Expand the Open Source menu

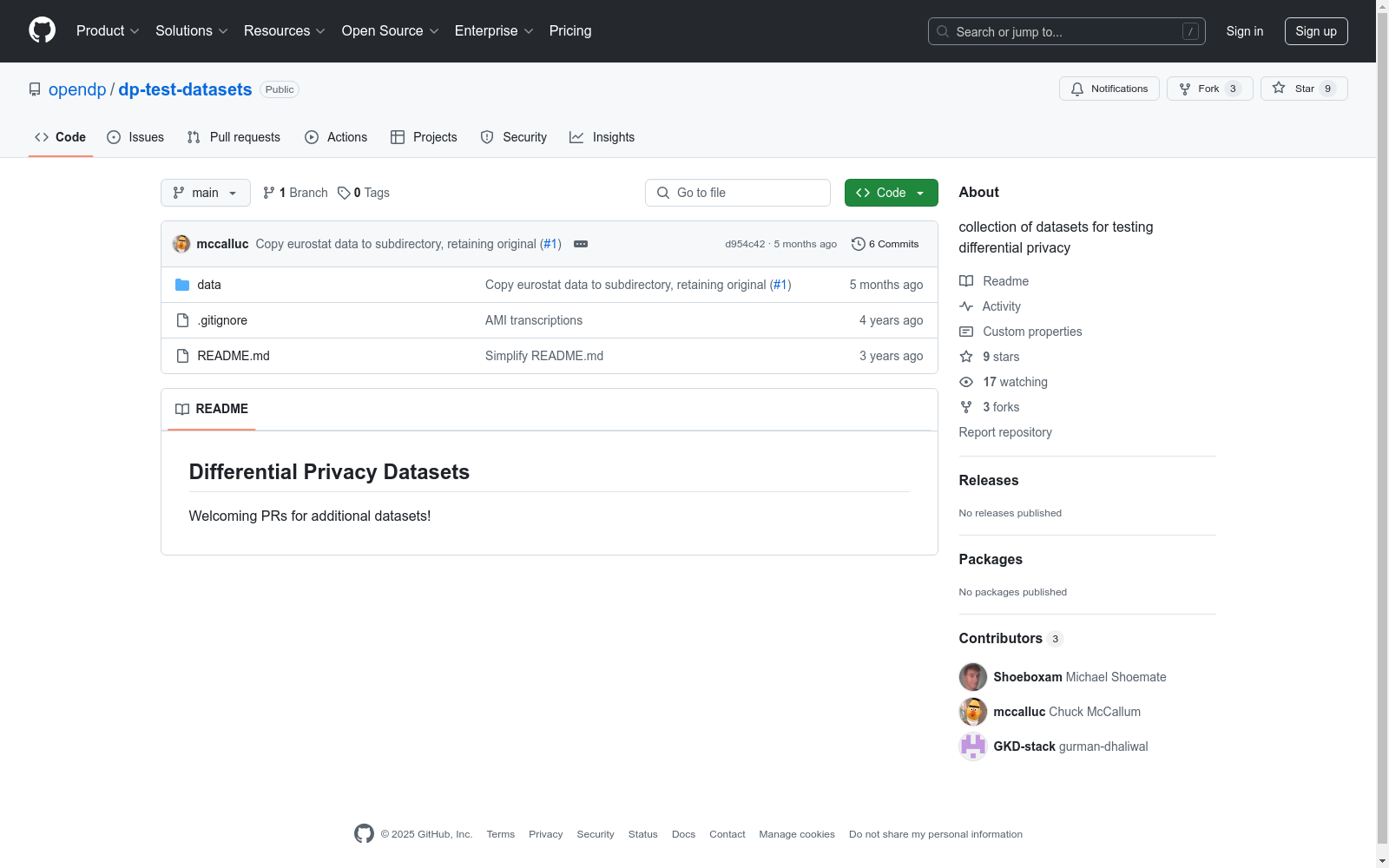pos(391,31)
